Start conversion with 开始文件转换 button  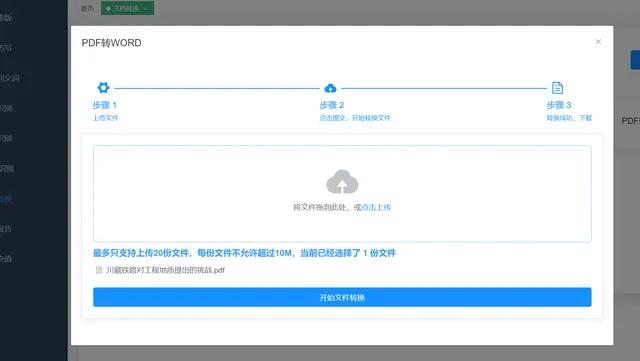(342, 297)
